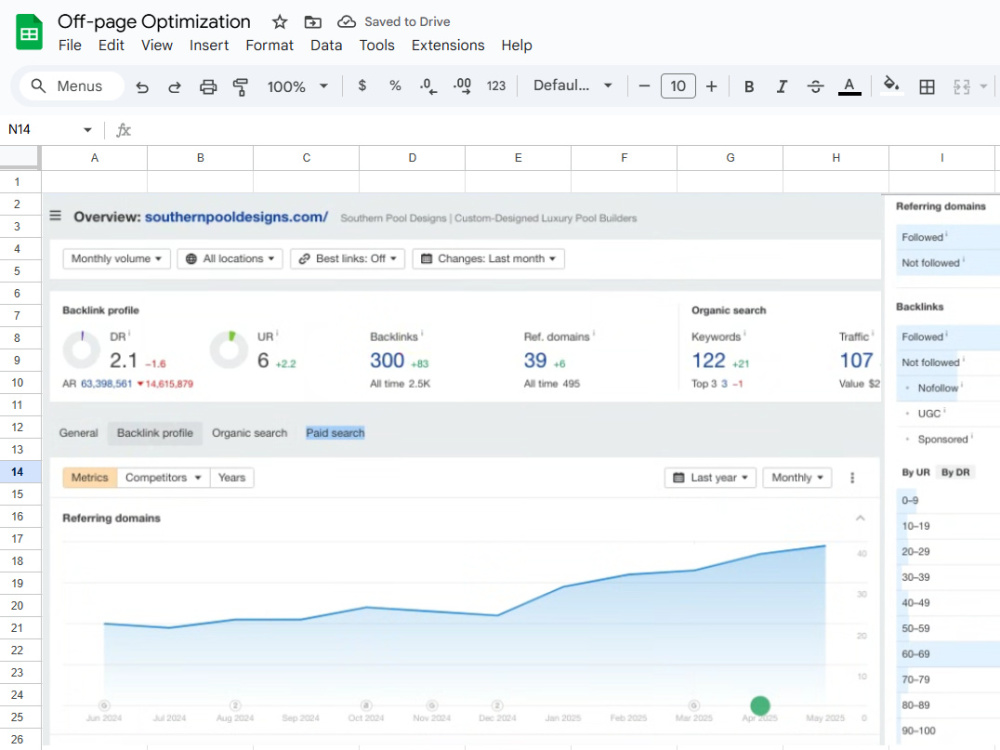Screen dimensions: 1000x750
Task: Select the paint format tool
Action: (240, 87)
